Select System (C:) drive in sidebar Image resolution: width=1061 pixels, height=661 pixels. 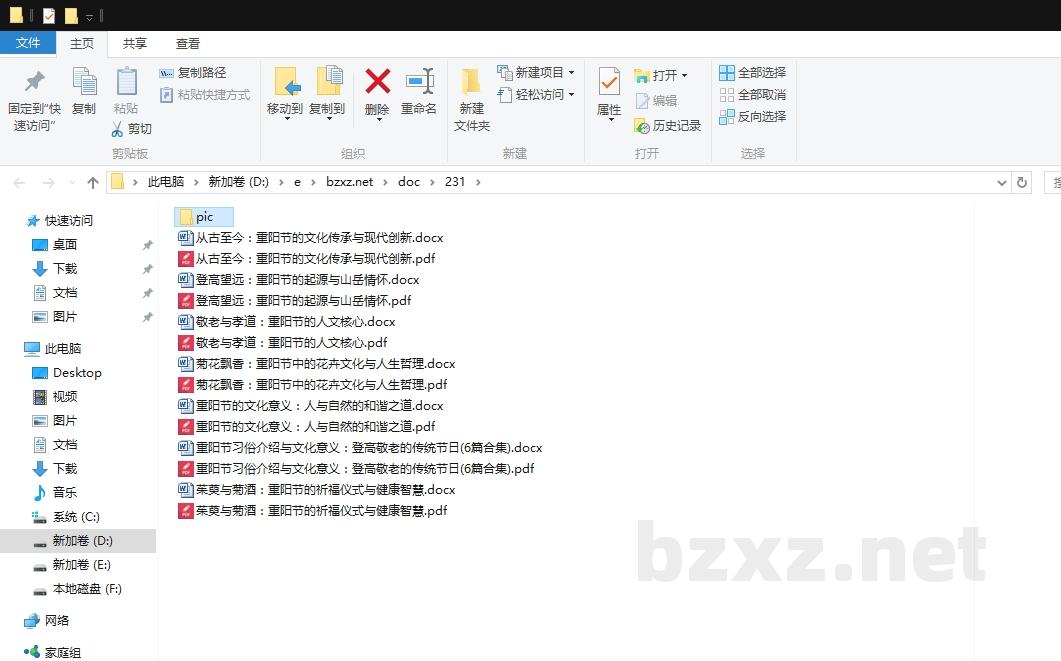click(x=76, y=517)
